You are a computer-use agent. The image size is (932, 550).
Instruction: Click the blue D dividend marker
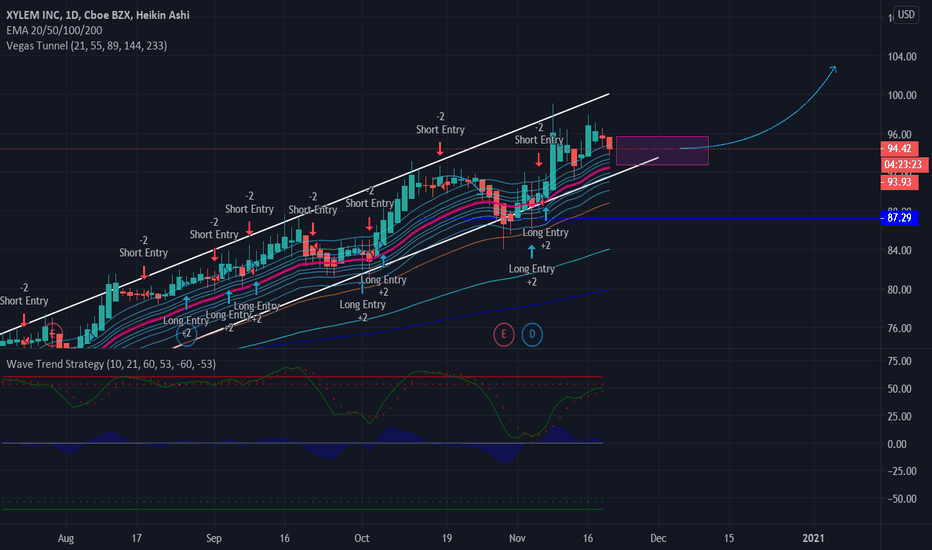click(532, 334)
